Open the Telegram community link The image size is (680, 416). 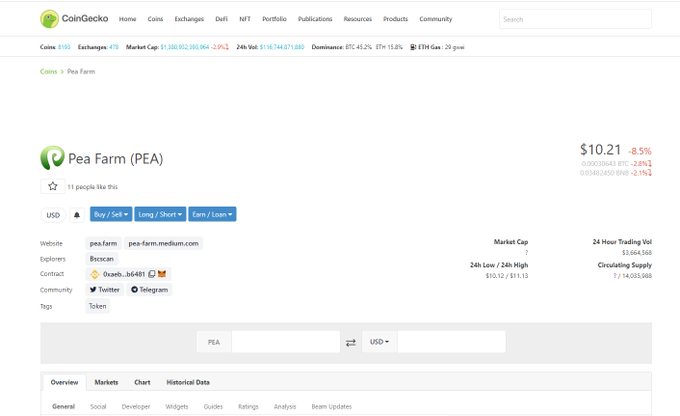pyautogui.click(x=149, y=290)
